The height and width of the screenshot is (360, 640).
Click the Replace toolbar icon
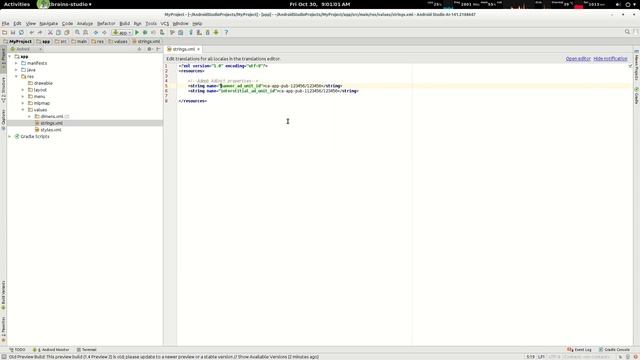tap(86, 32)
